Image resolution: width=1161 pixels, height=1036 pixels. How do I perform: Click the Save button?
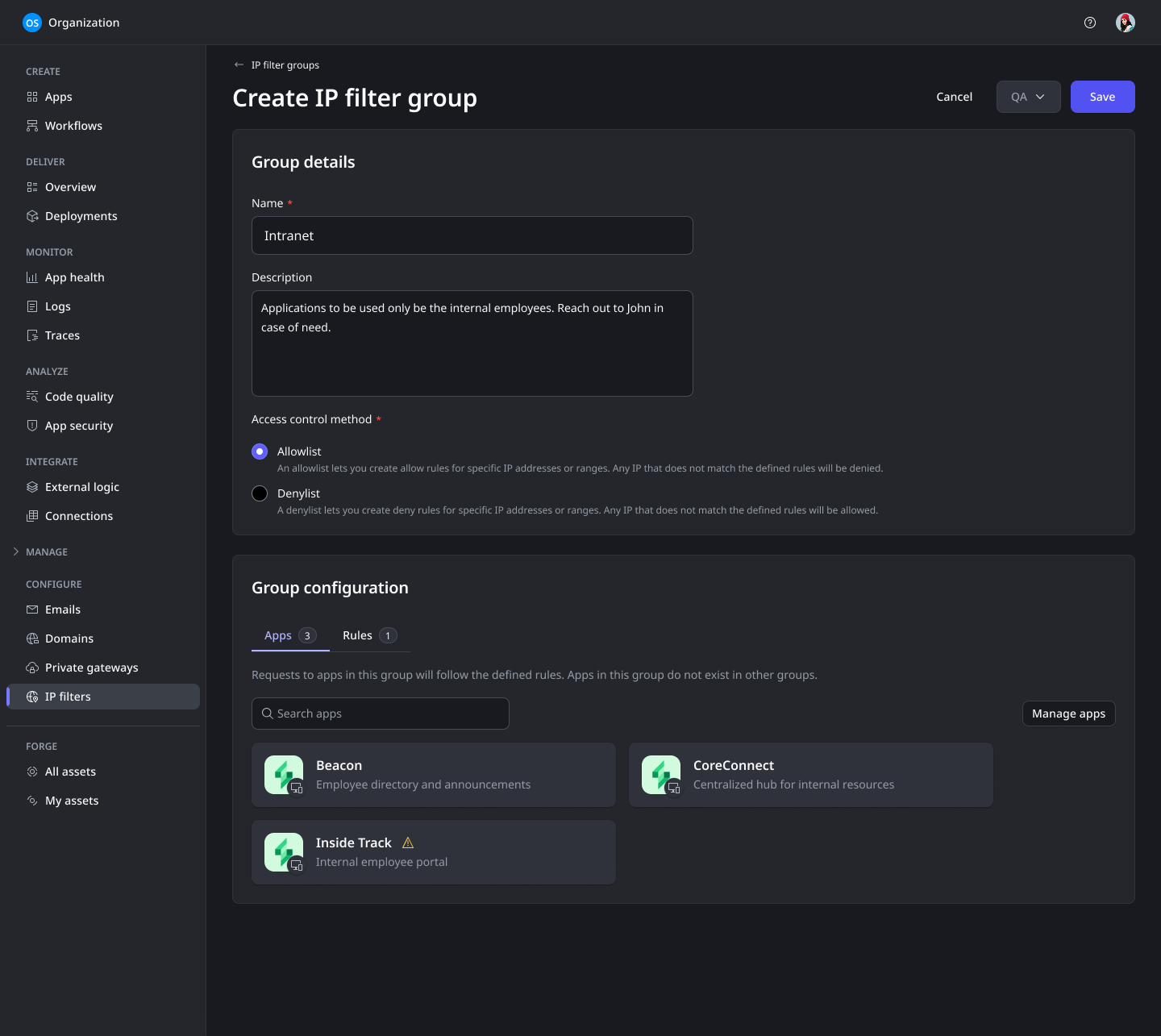point(1102,97)
